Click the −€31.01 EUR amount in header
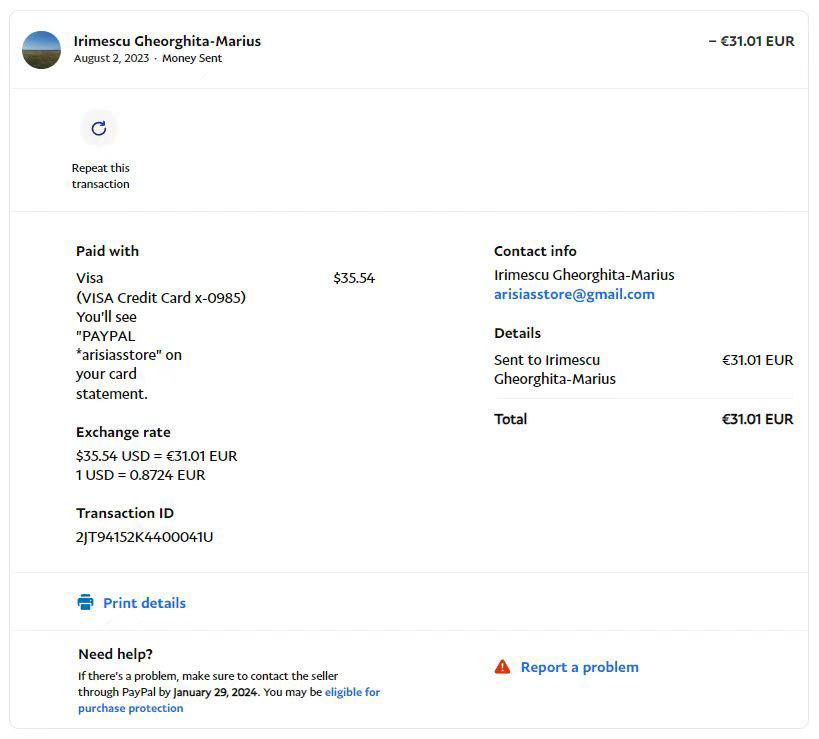The height and width of the screenshot is (739, 819). pyautogui.click(x=751, y=41)
